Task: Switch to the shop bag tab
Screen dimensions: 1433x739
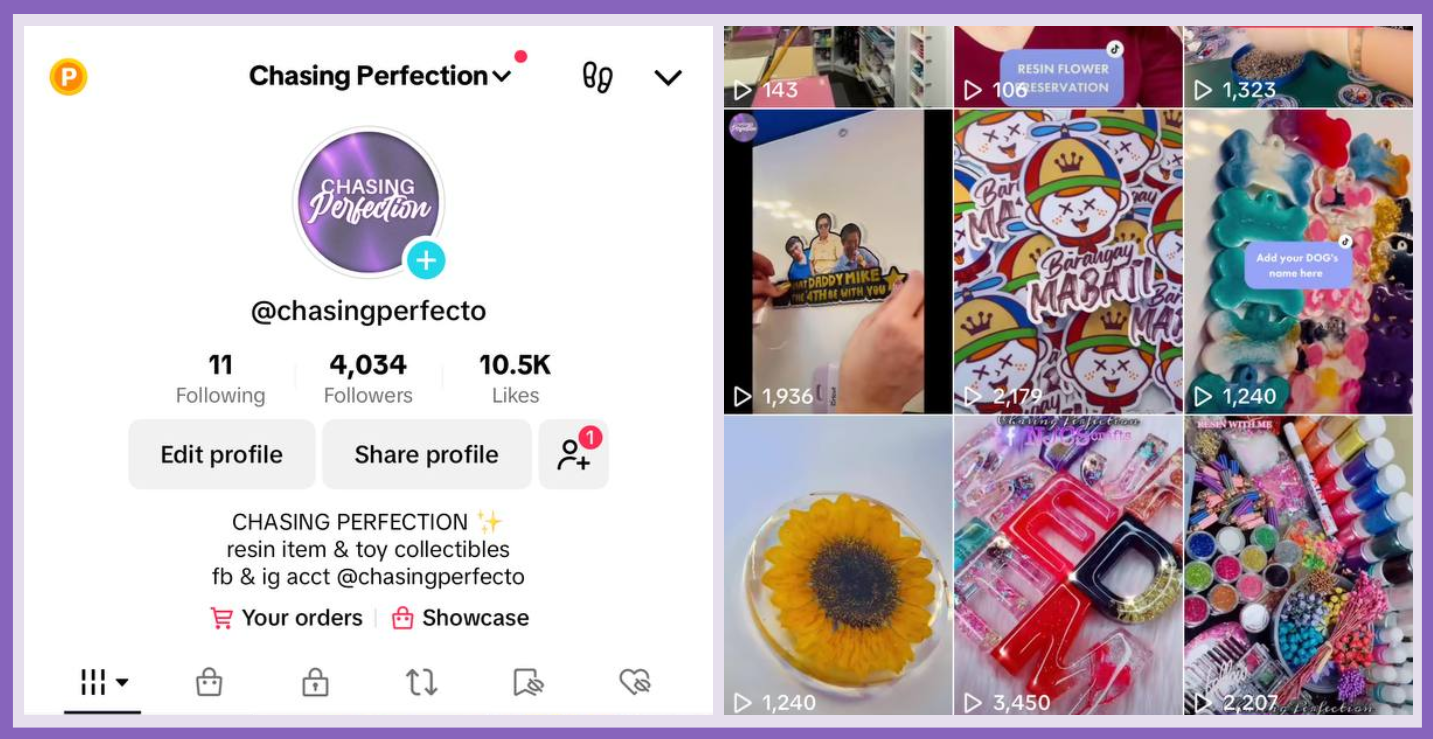Action: (209, 682)
